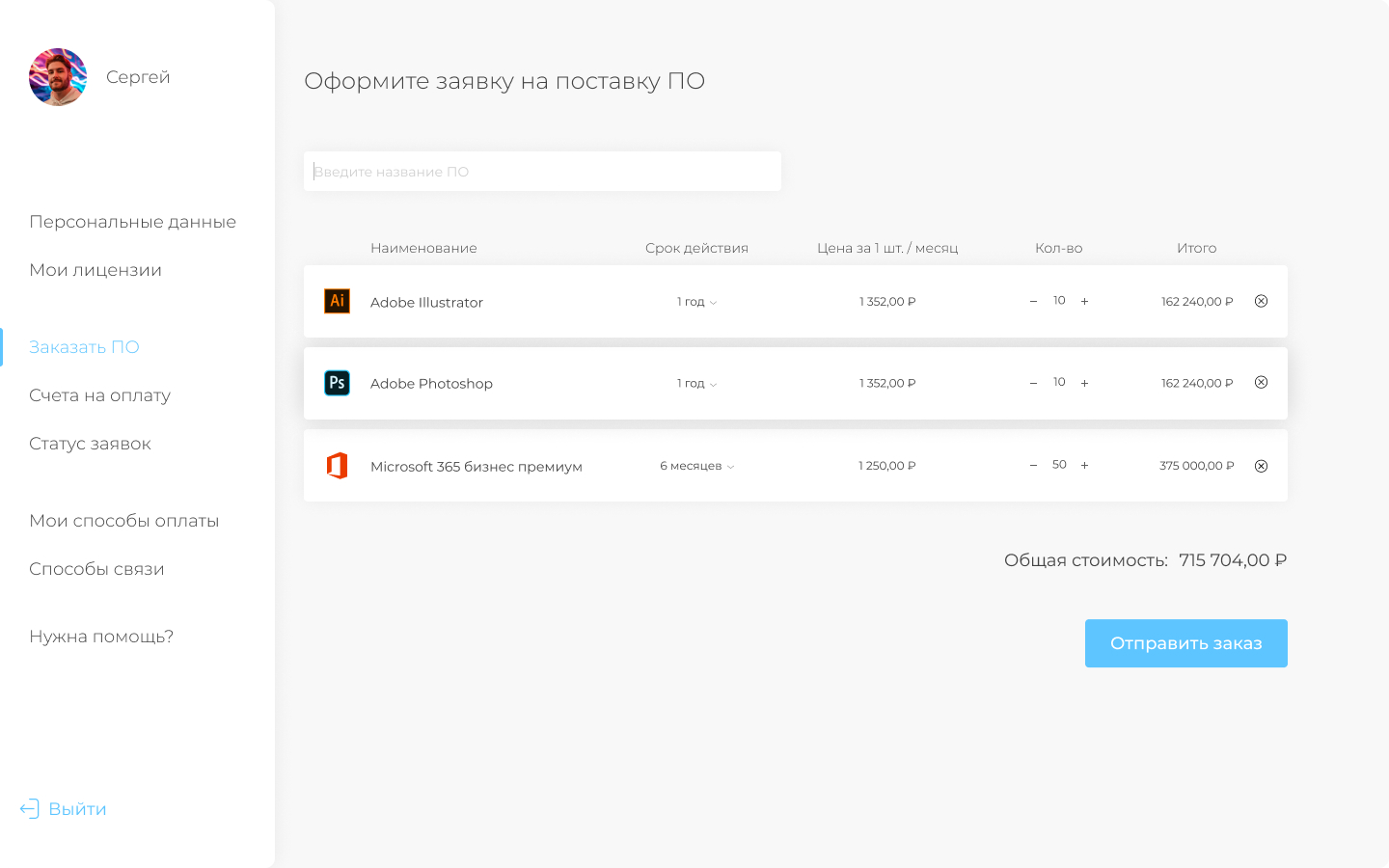Click the Итого column header
This screenshot has width=1389, height=868.
pos(1196,248)
